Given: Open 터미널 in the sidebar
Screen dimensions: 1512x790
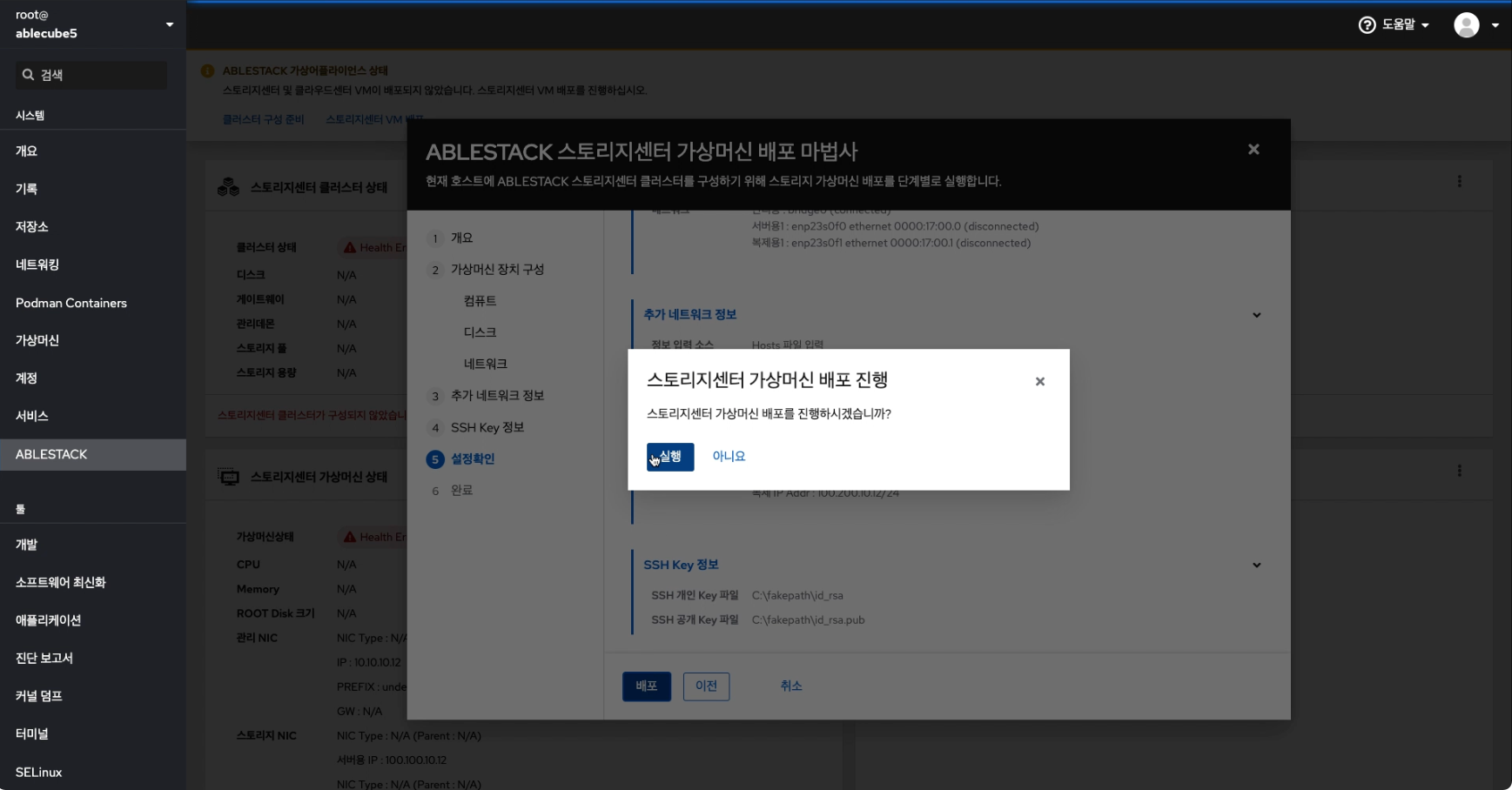Looking at the screenshot, I should [93, 733].
